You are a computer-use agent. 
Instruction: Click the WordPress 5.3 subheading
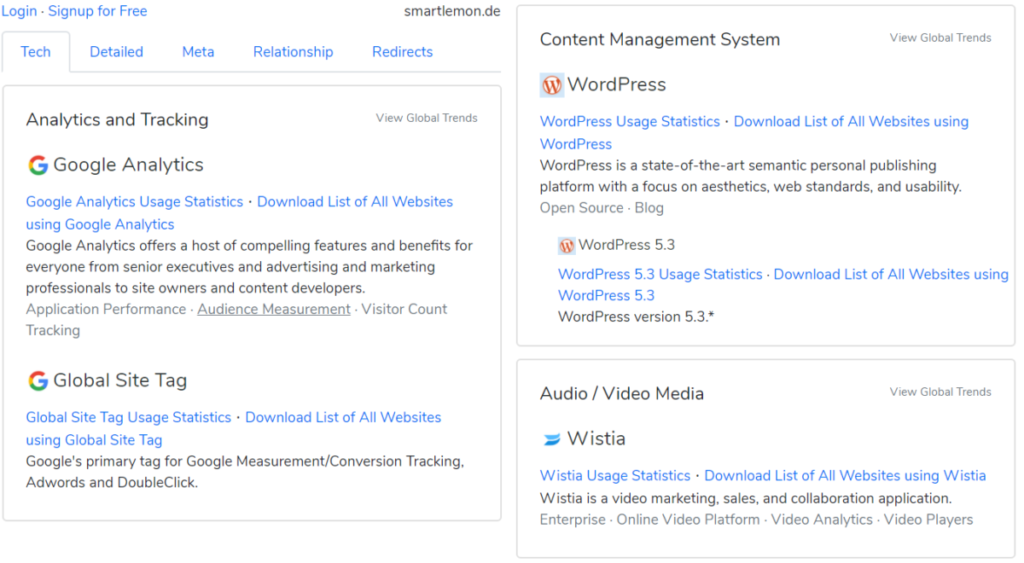click(627, 245)
